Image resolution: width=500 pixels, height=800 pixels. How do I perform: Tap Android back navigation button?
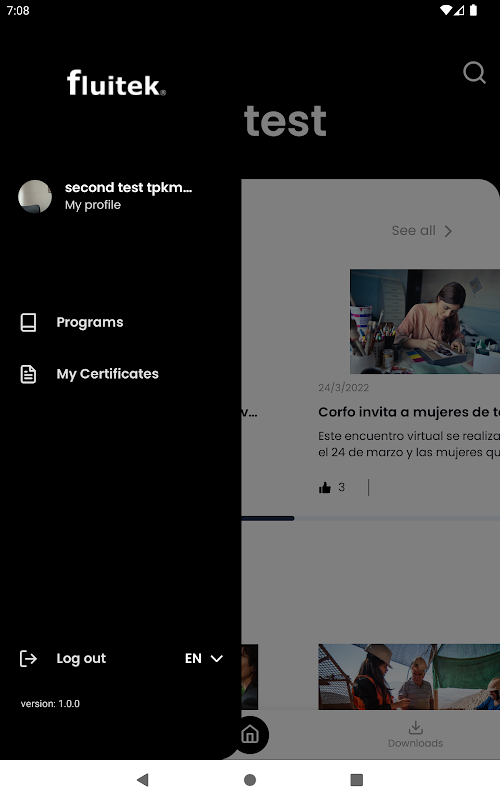coord(143,780)
